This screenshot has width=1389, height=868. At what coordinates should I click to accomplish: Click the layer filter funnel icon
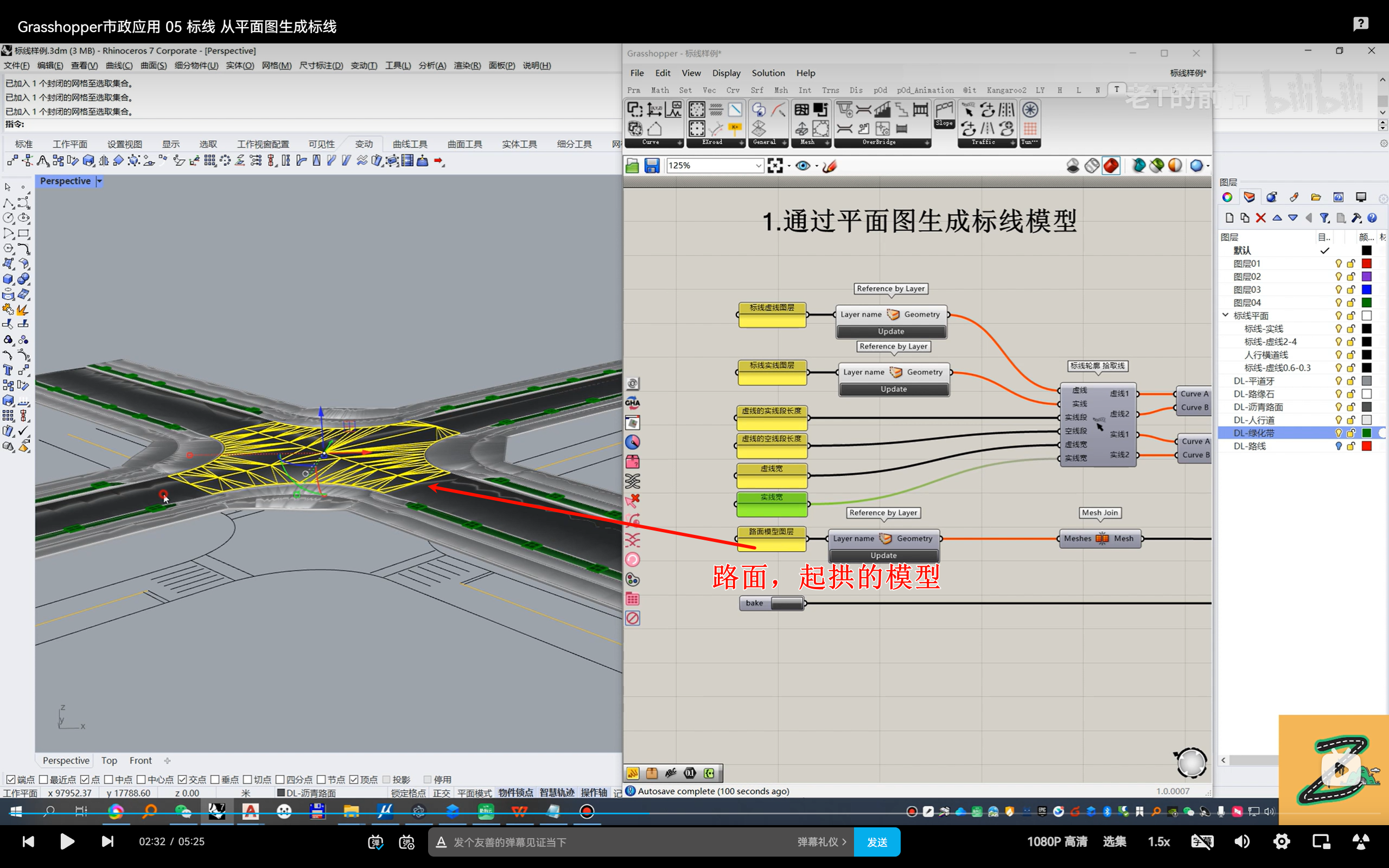pos(1324,218)
